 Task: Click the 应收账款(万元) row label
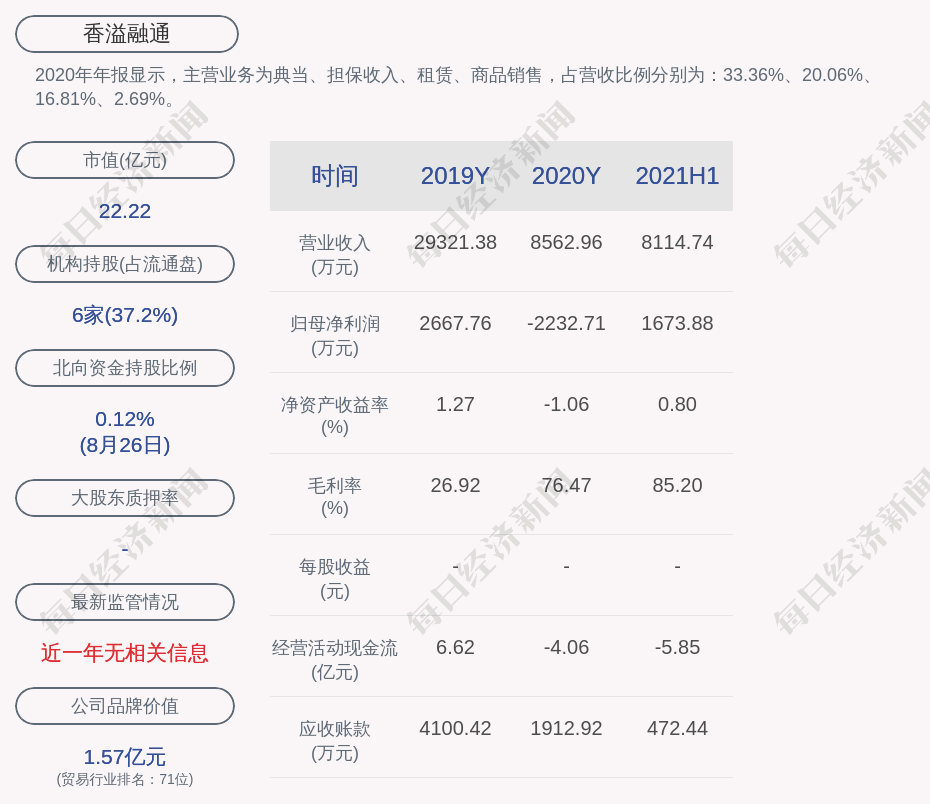335,741
